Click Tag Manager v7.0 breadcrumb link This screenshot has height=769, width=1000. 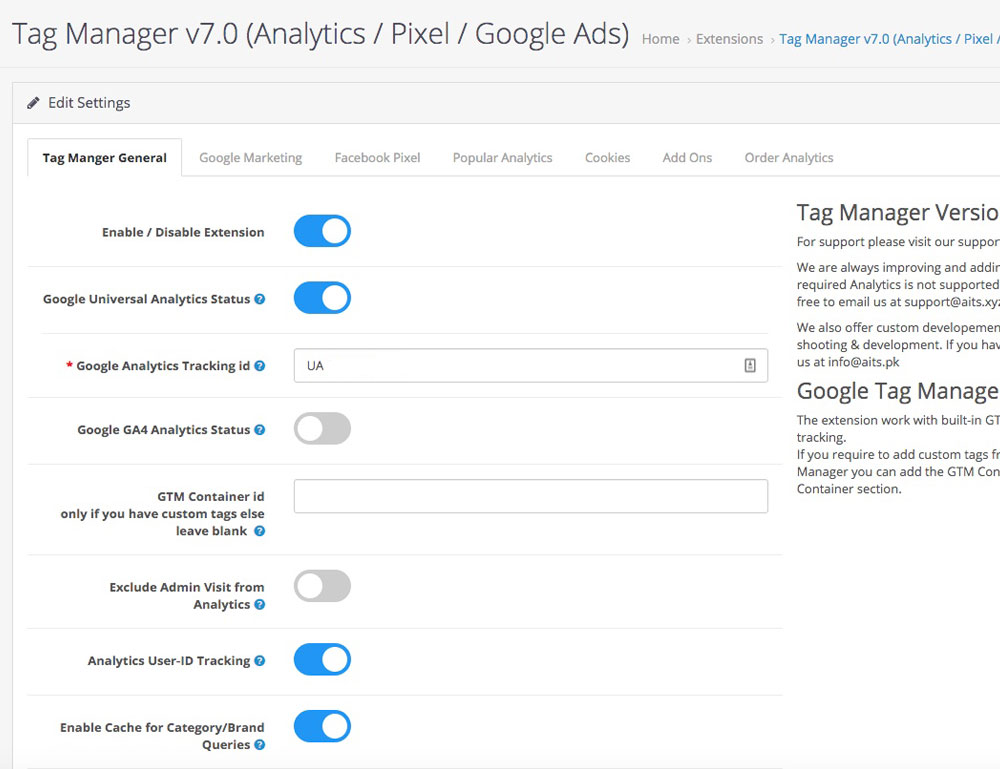coord(889,39)
